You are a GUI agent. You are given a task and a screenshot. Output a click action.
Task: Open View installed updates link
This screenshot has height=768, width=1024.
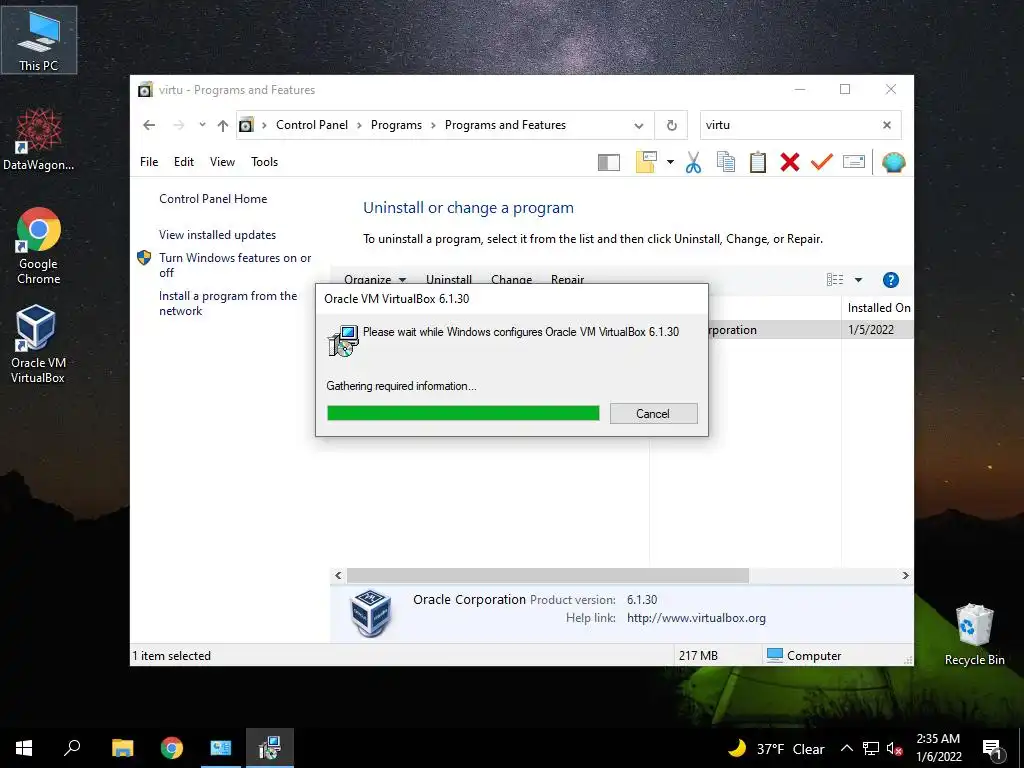(x=217, y=234)
